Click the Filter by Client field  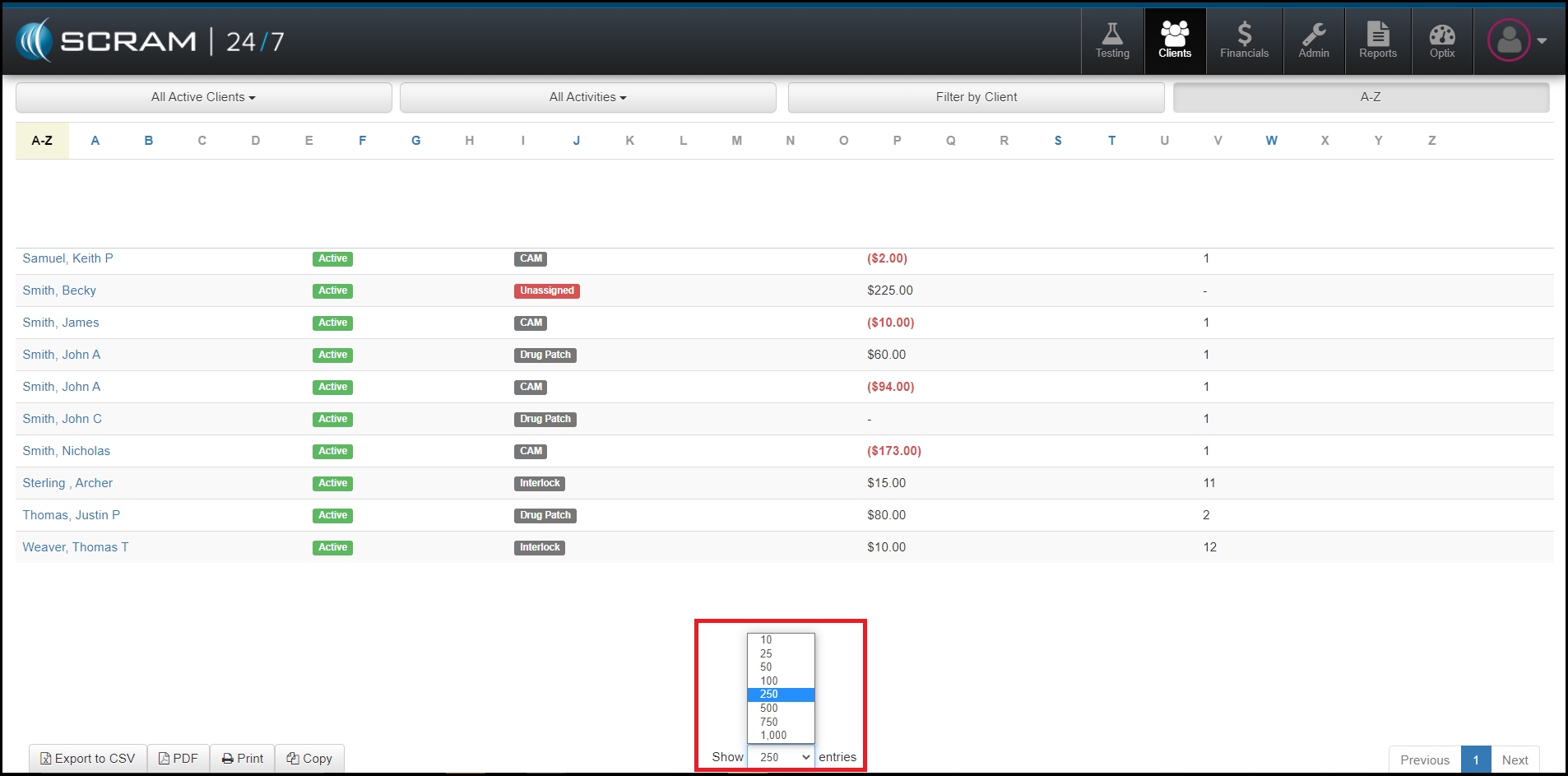[976, 97]
